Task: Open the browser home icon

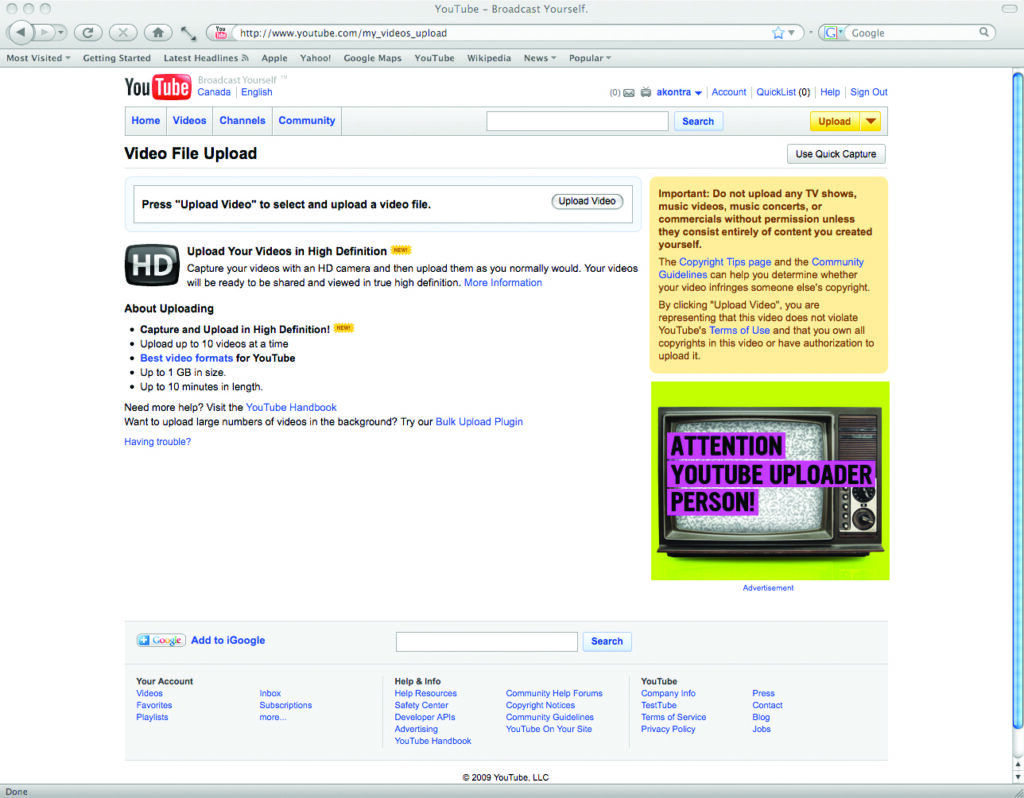Action: 158,32
